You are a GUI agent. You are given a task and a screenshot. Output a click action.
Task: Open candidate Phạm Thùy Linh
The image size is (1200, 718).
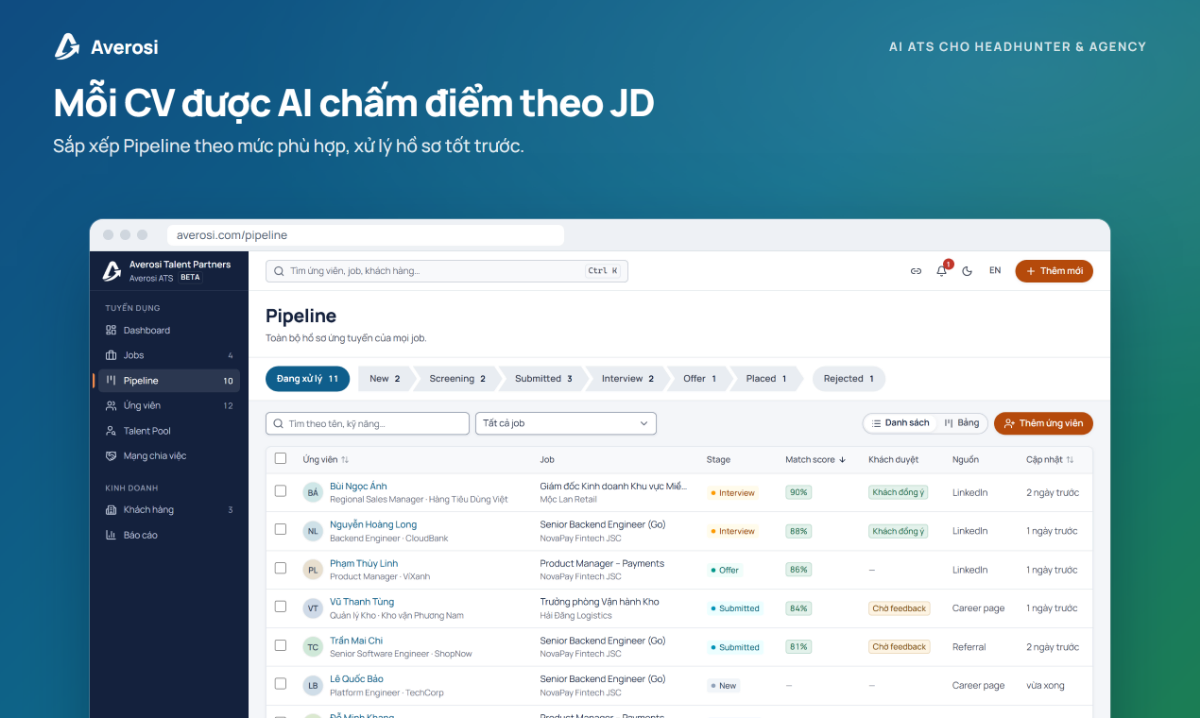[364, 563]
